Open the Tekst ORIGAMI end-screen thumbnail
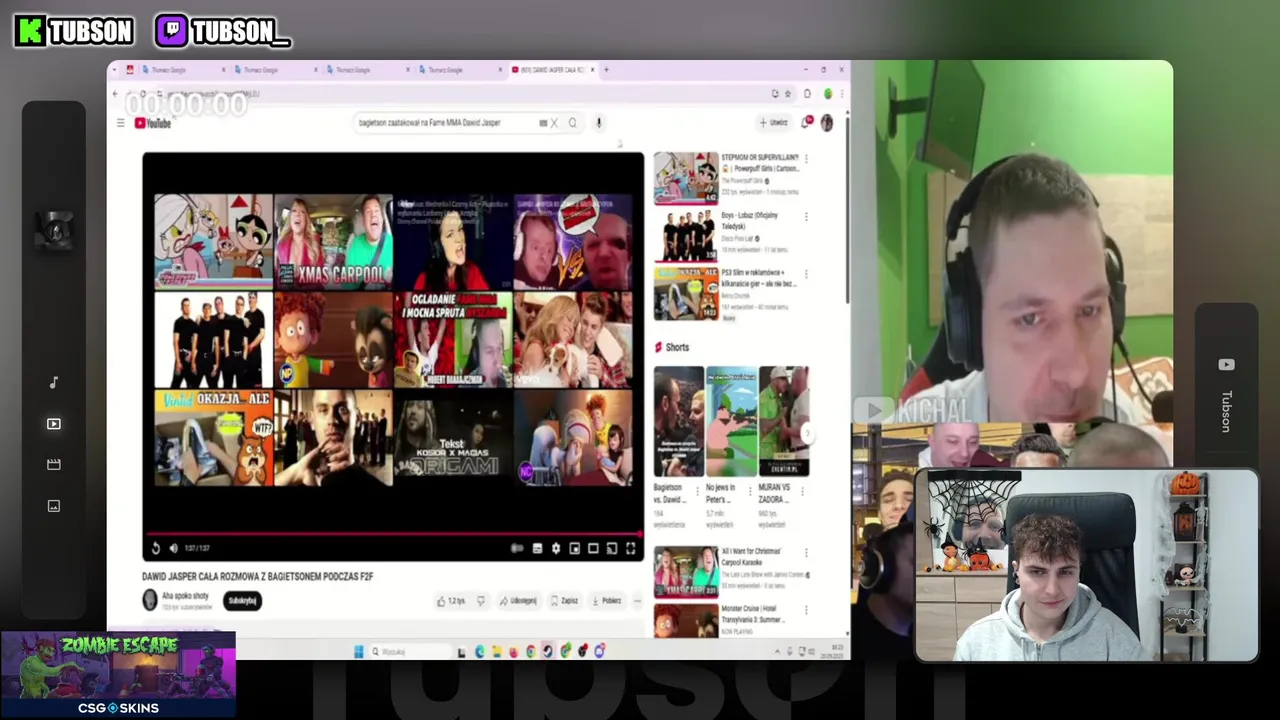The height and width of the screenshot is (720, 1280). tap(453, 438)
